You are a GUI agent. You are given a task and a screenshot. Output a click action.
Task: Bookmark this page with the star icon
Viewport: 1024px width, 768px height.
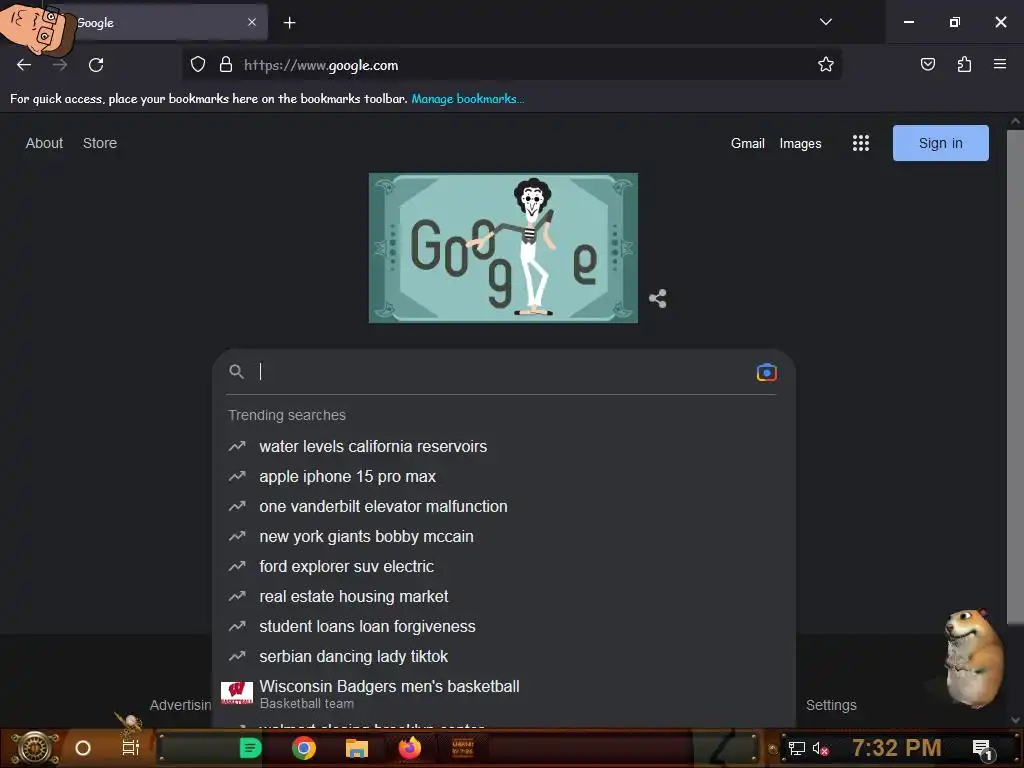(825, 65)
